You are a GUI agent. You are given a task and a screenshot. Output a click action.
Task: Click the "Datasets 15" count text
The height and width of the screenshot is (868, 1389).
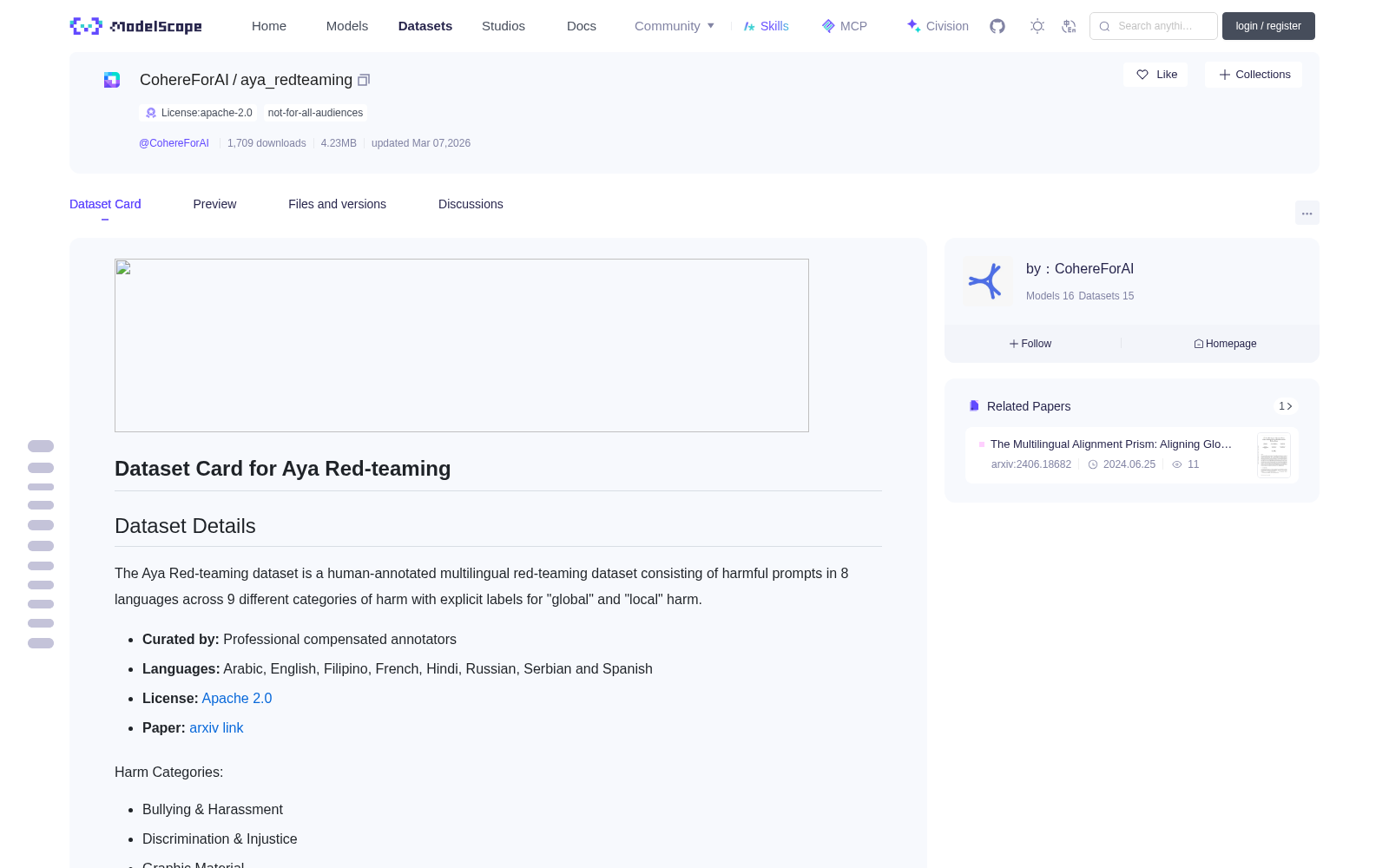1106,296
